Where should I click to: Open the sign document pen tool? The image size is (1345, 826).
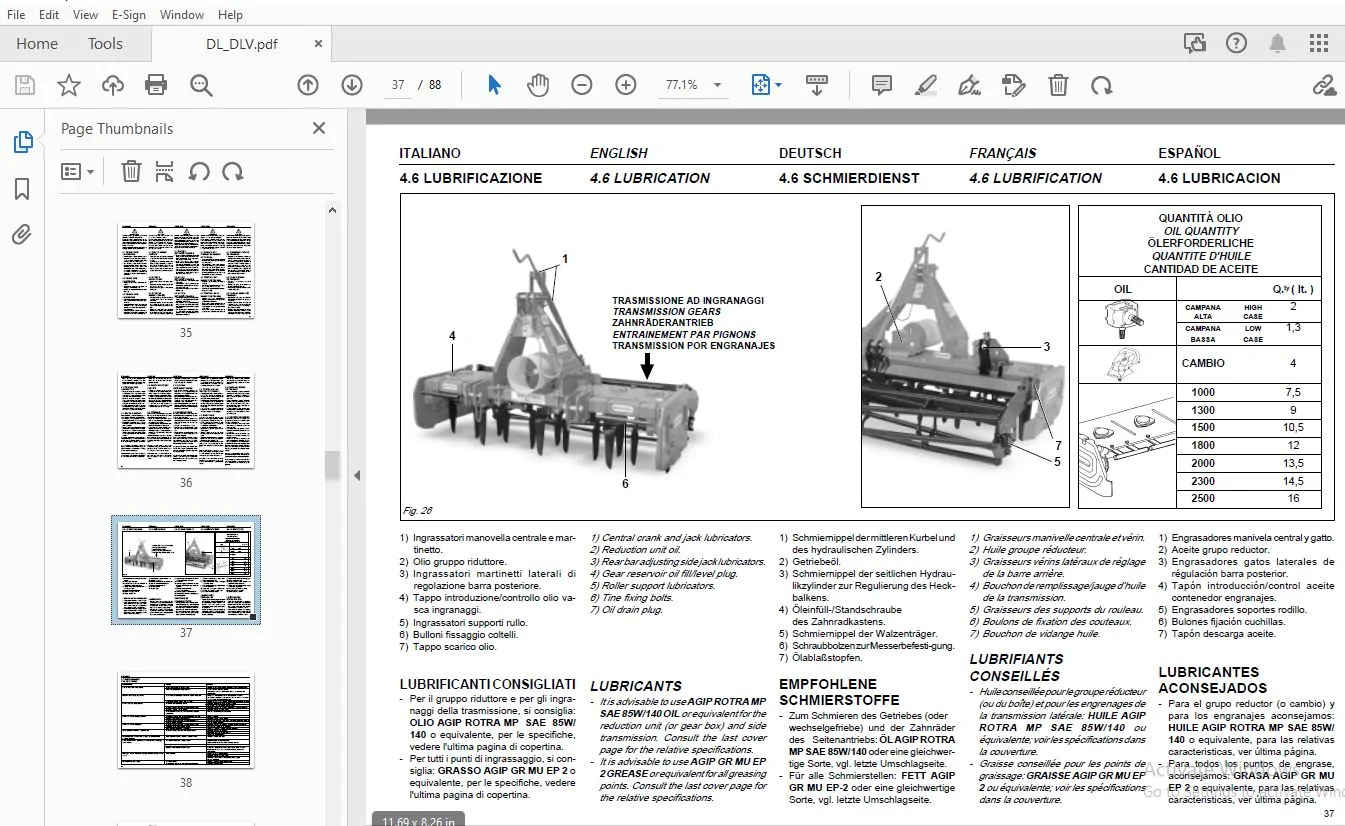[969, 85]
